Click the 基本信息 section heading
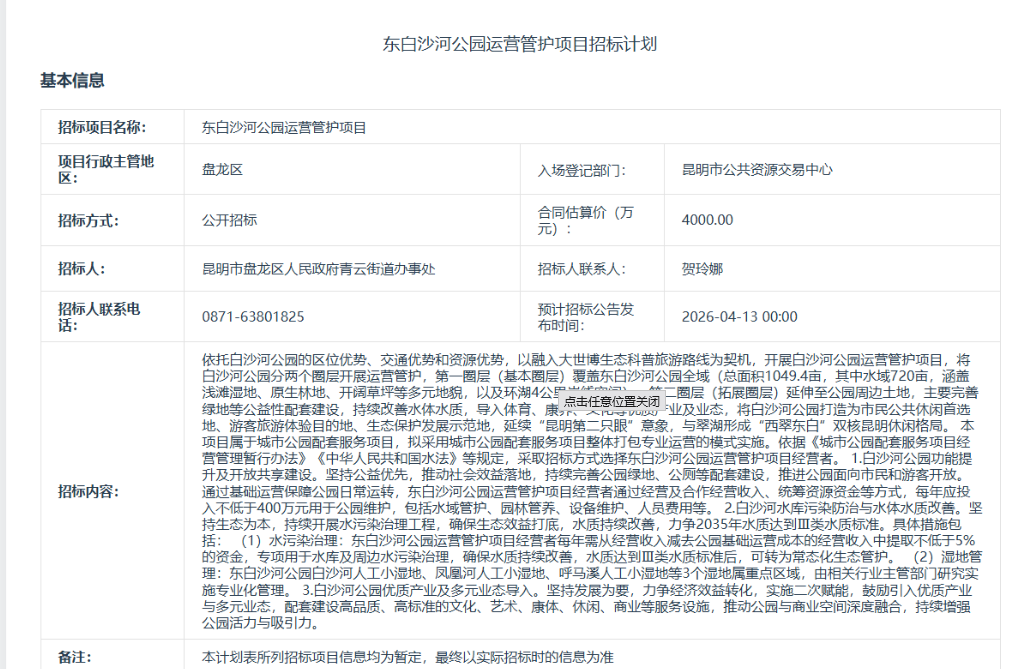This screenshot has width=1021, height=669. point(72,80)
